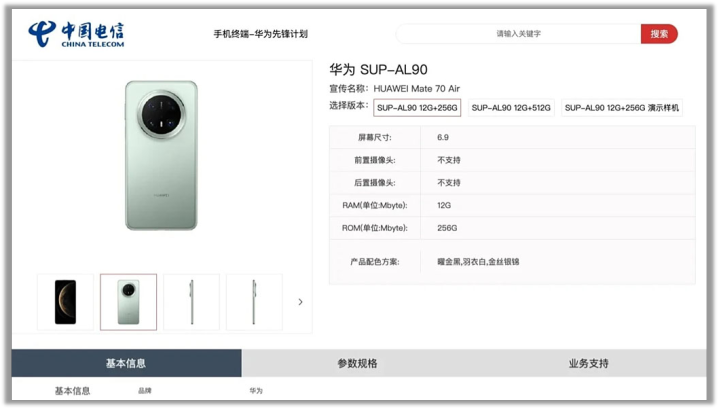Select the 12G+256G 演示样机 demo version
719x409 pixels.
[x=621, y=108]
